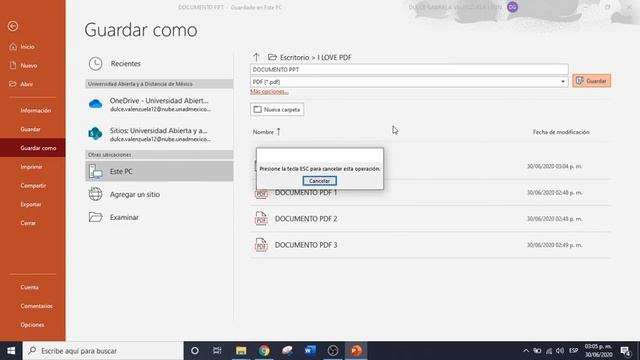Open Más opciones link
This screenshot has height=360, width=640.
tap(269, 92)
